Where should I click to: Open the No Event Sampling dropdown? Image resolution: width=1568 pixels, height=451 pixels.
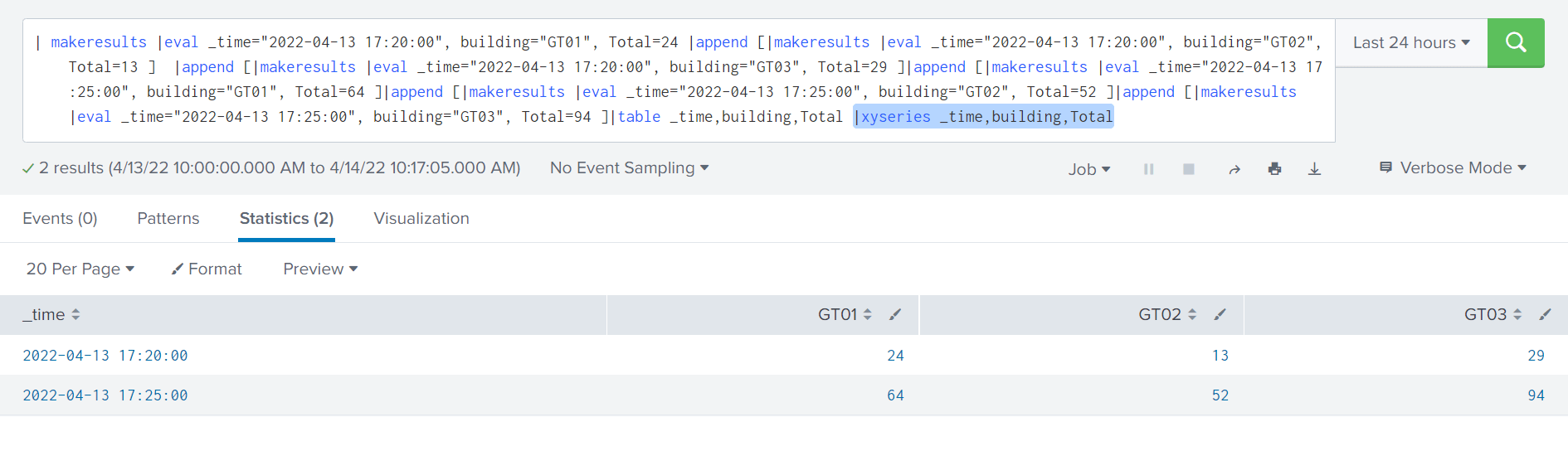point(629,168)
